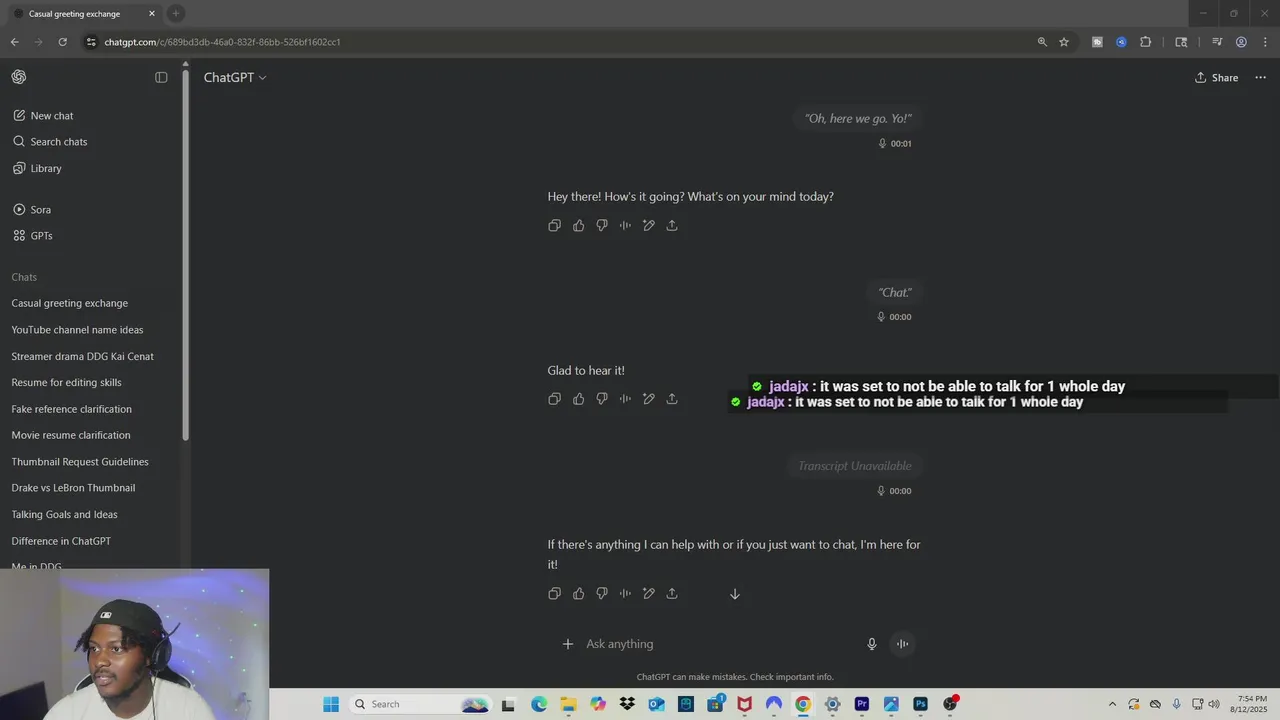This screenshot has width=1280, height=720.
Task: Open Movie resume clarification chat
Action: [x=70, y=436]
